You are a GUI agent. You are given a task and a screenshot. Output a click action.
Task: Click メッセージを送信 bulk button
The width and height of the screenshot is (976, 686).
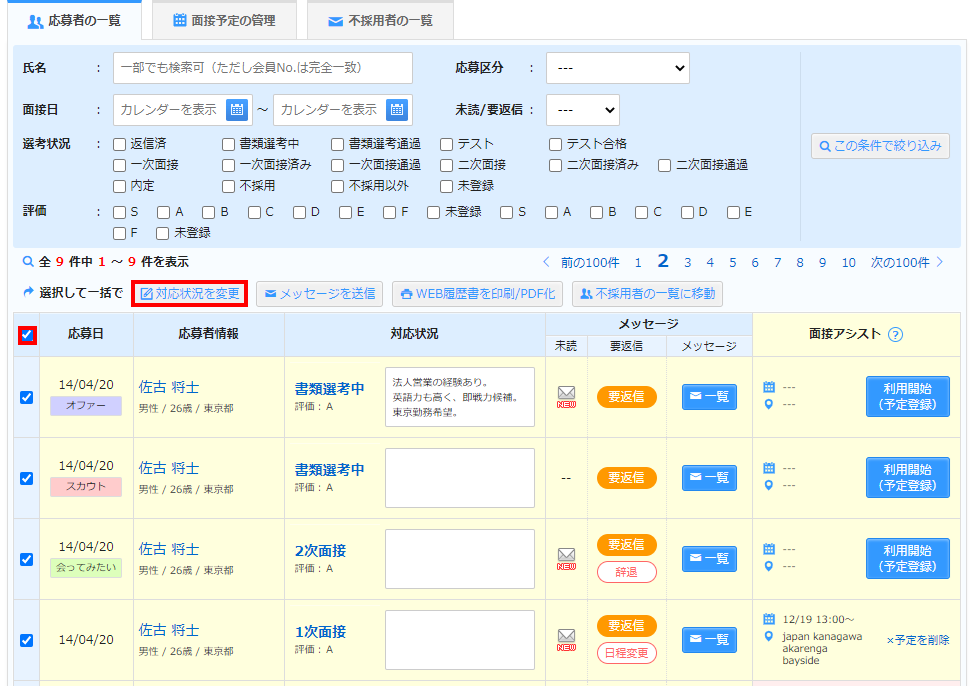[319, 294]
